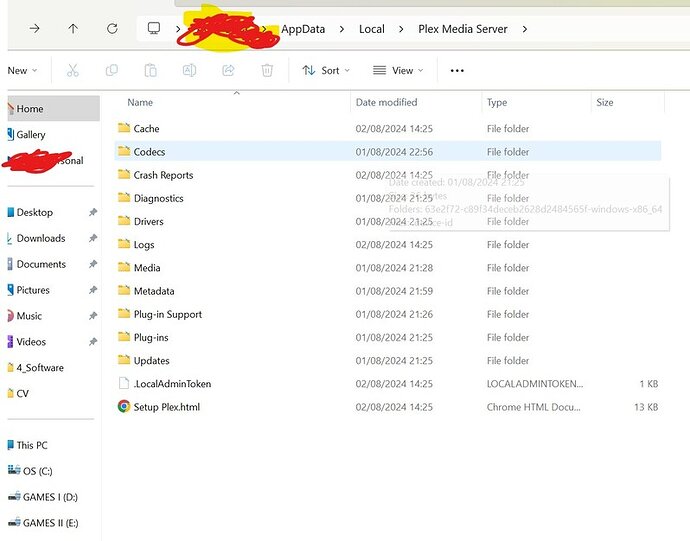Expand chevron after AppData in address bar

coord(342,29)
